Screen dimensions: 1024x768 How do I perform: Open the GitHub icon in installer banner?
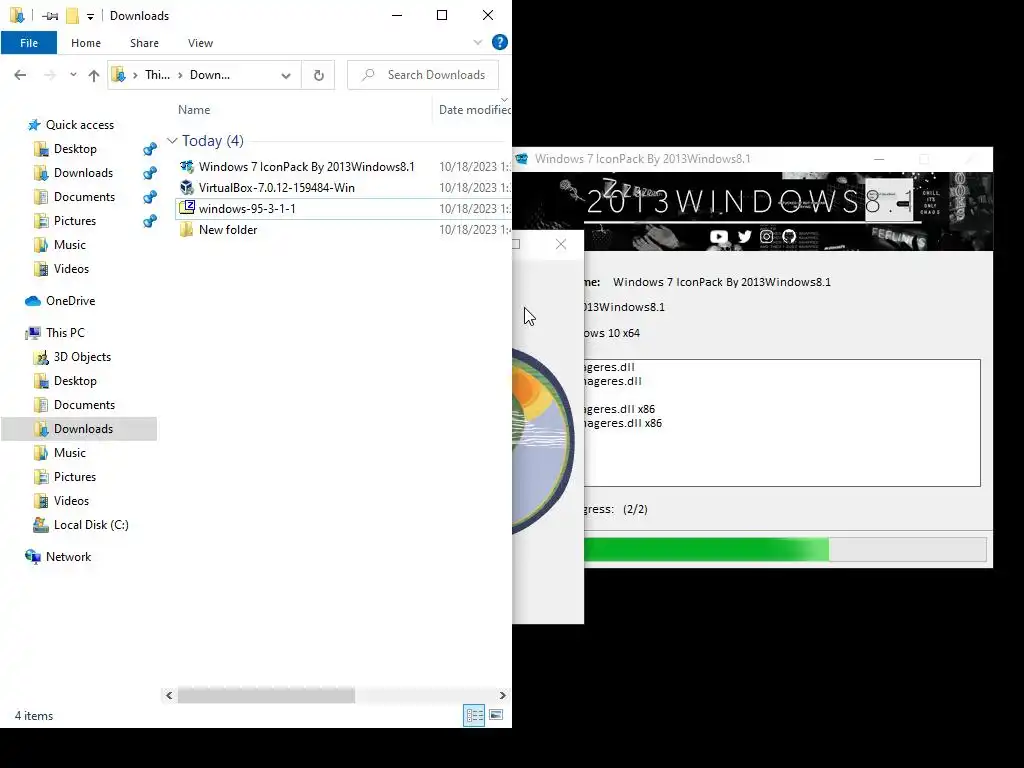[x=789, y=236]
